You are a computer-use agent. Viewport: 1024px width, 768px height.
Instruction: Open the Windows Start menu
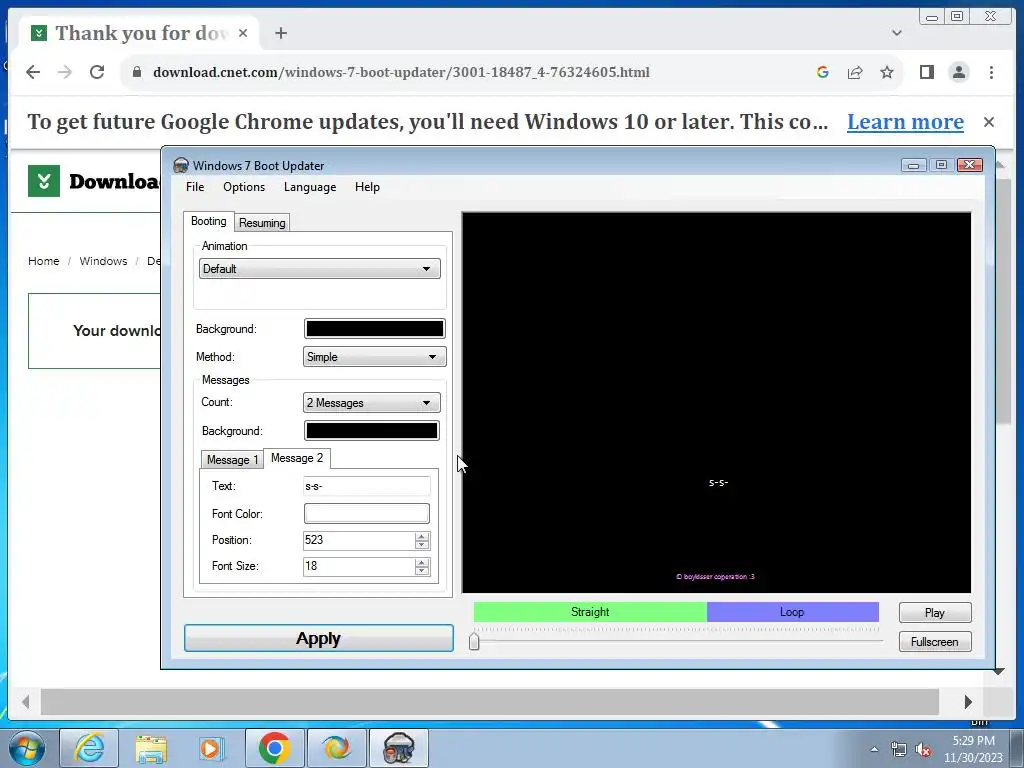pos(26,748)
